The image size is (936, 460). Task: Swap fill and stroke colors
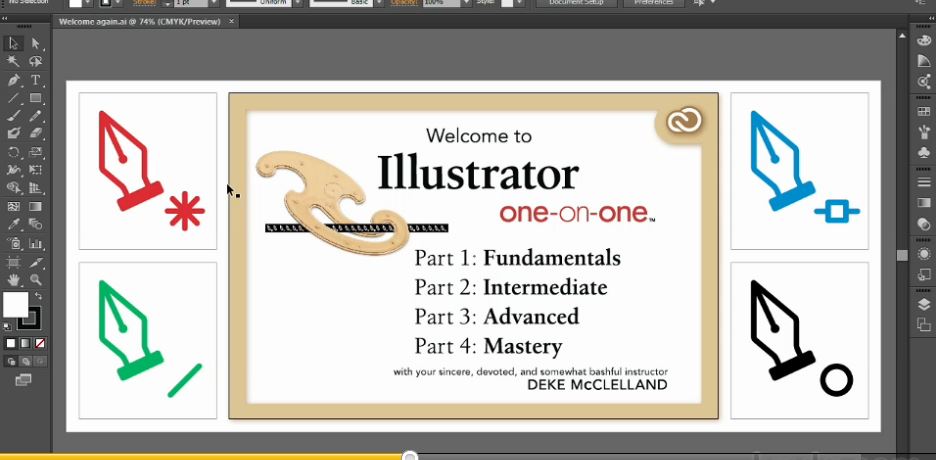(x=39, y=295)
